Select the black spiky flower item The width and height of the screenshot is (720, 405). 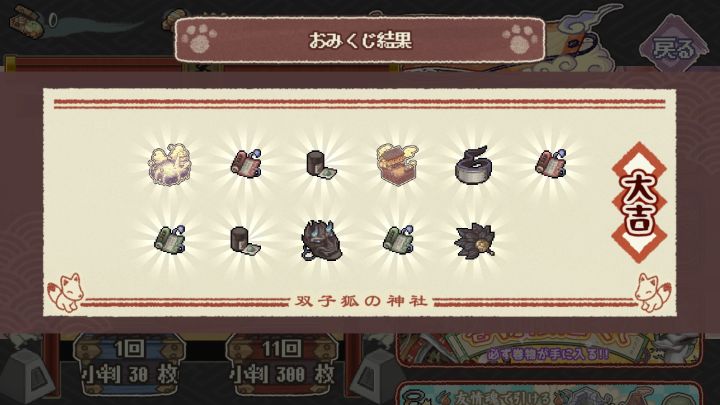pyautogui.click(x=474, y=241)
